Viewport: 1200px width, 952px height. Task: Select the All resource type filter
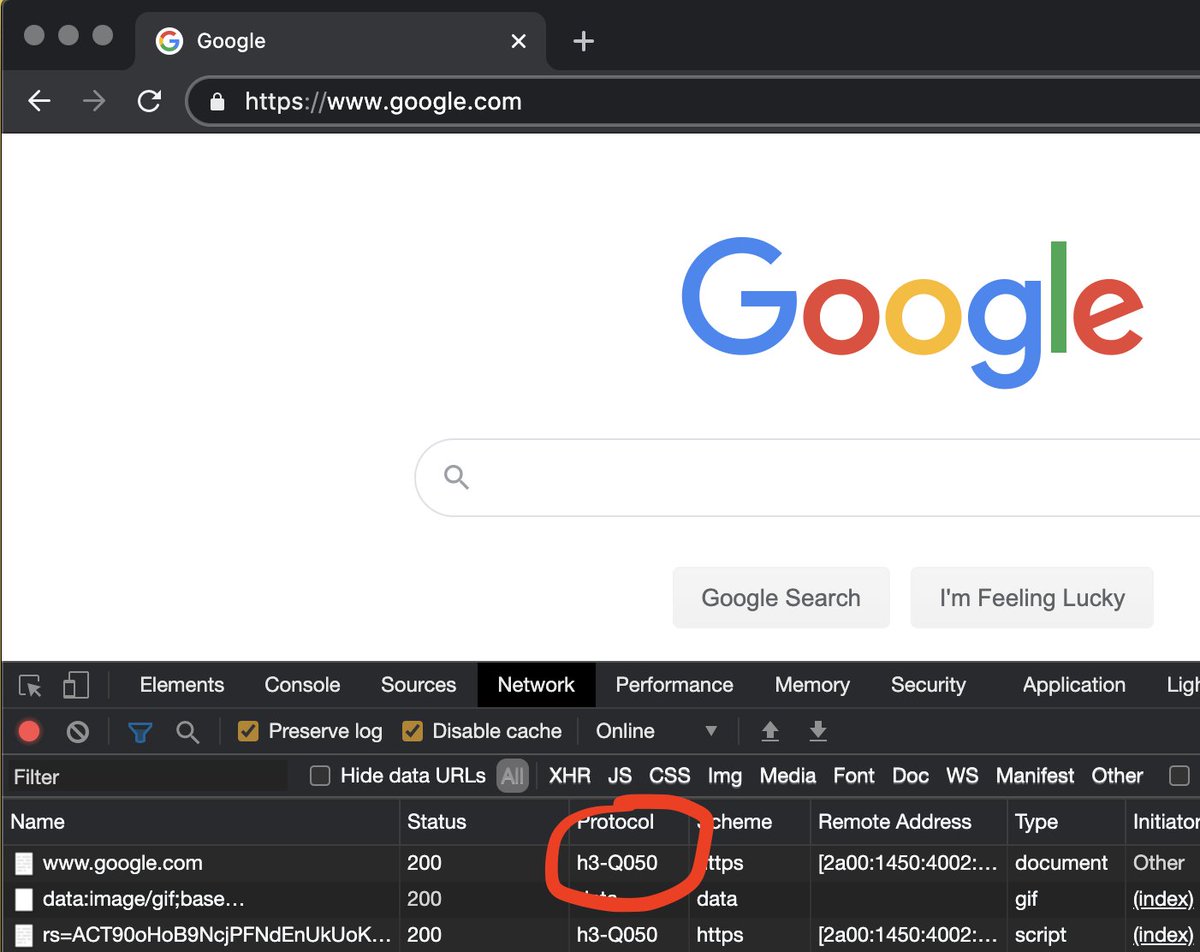coord(512,776)
